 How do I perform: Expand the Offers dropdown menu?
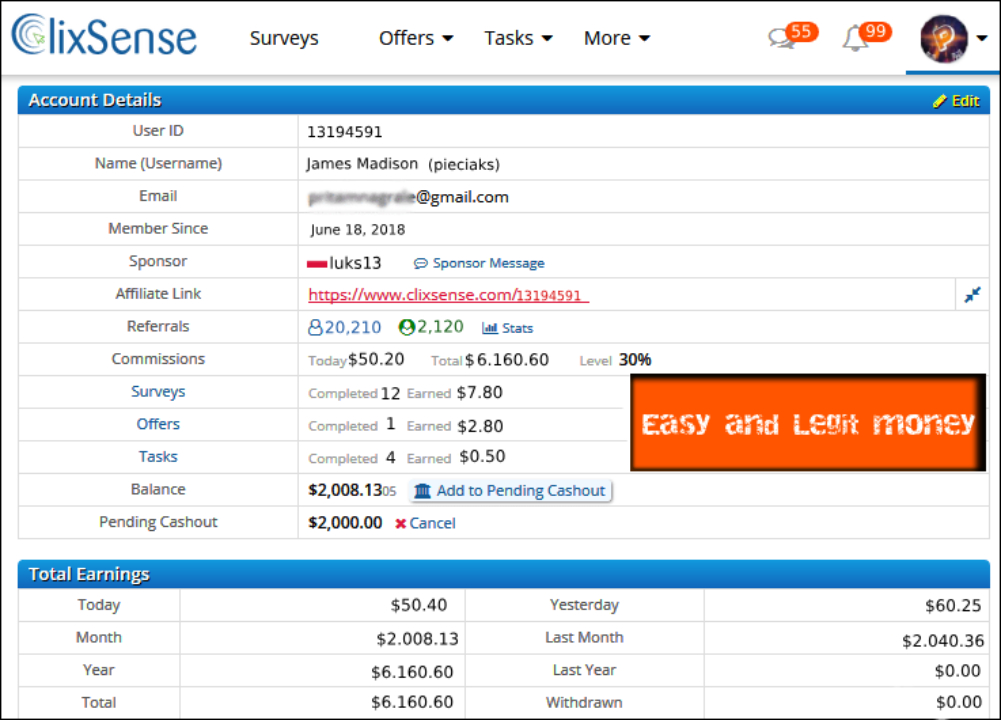click(x=416, y=38)
